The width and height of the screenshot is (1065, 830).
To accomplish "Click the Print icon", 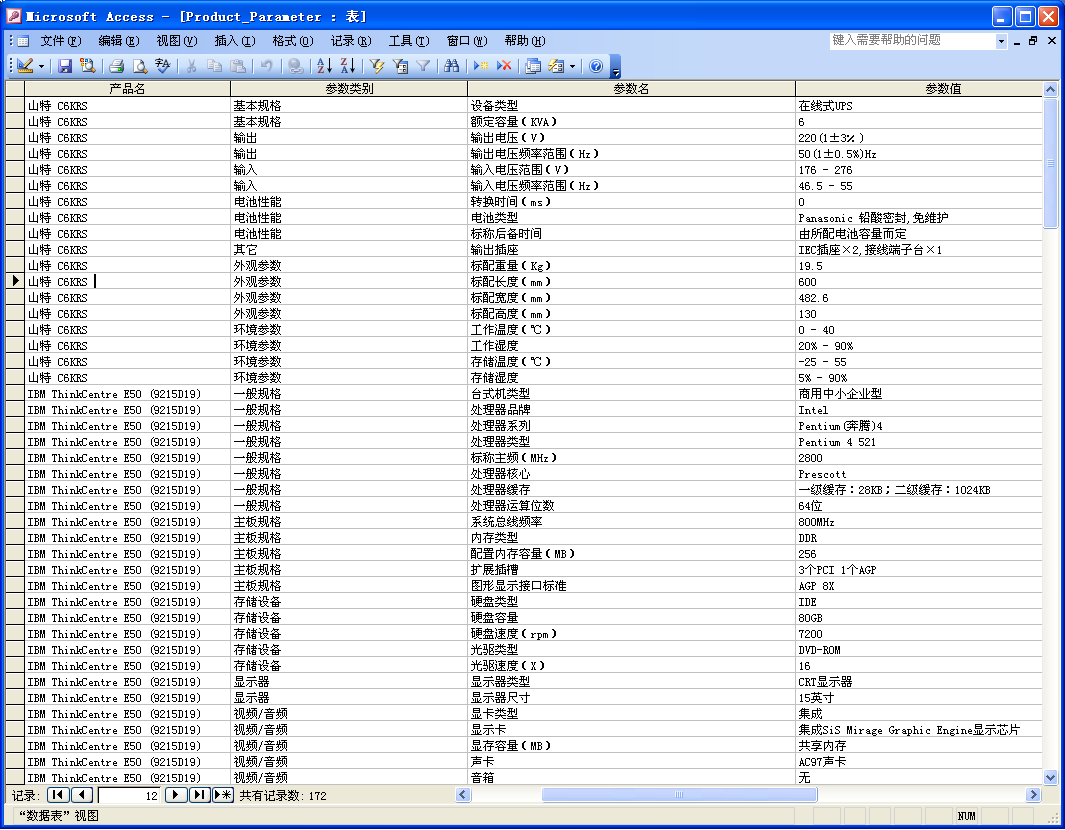I will click(116, 66).
